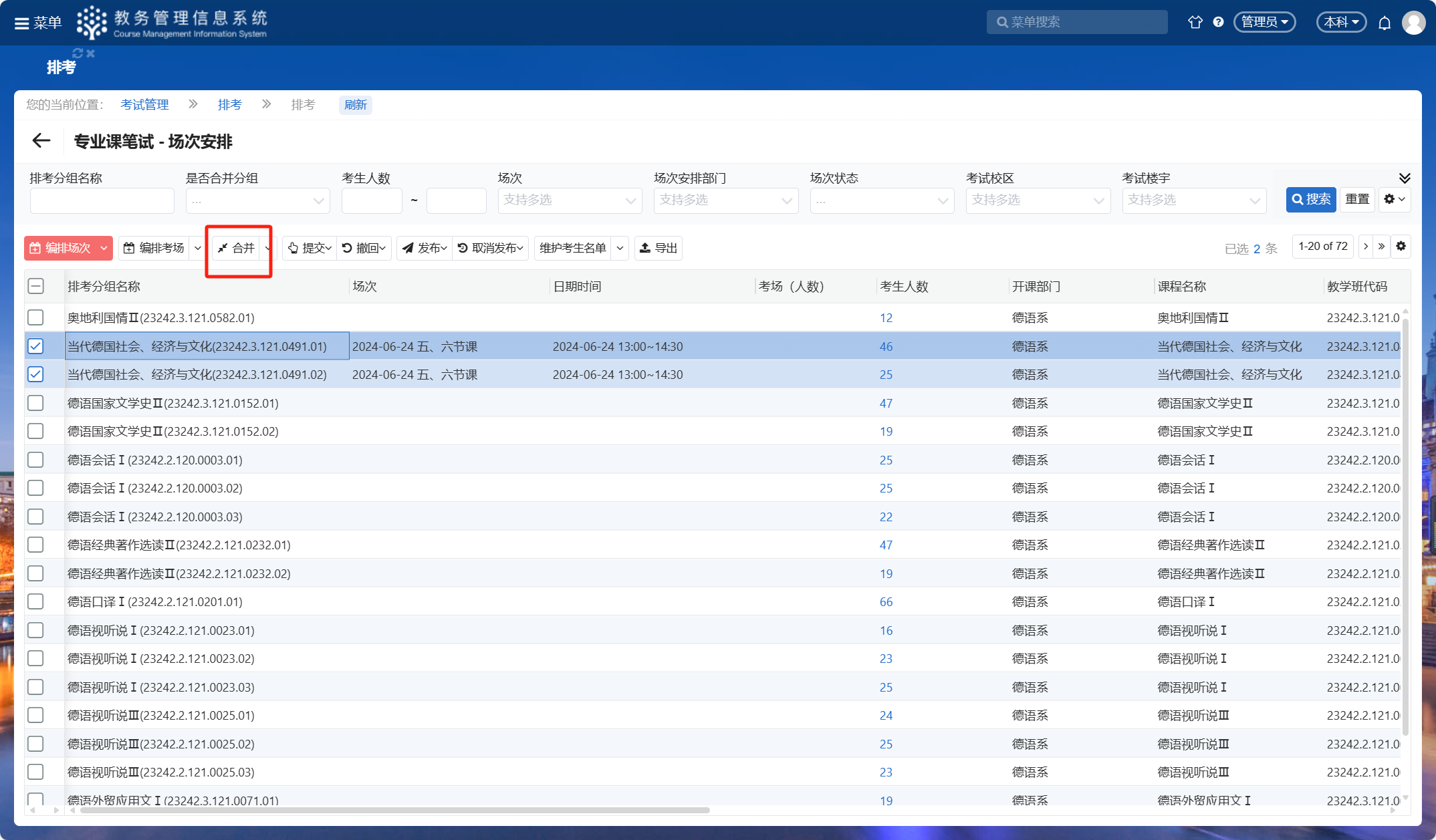The height and width of the screenshot is (840, 1436).
Task: Click the 考试管理 breadcrumb link
Action: (144, 105)
